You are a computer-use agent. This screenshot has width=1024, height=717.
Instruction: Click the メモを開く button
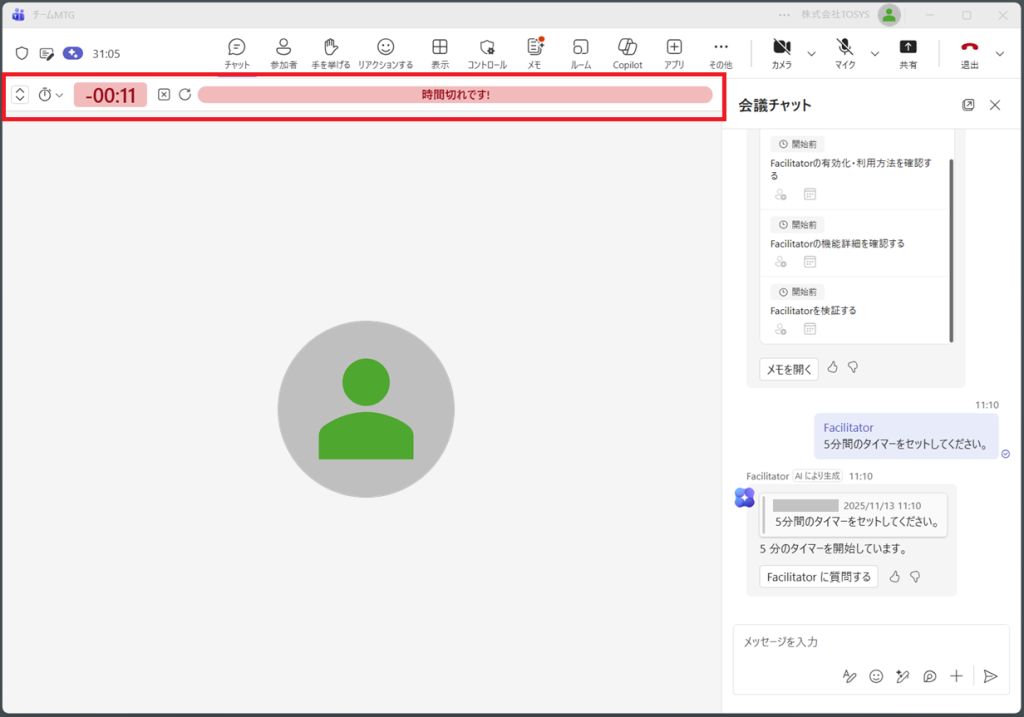coord(788,368)
